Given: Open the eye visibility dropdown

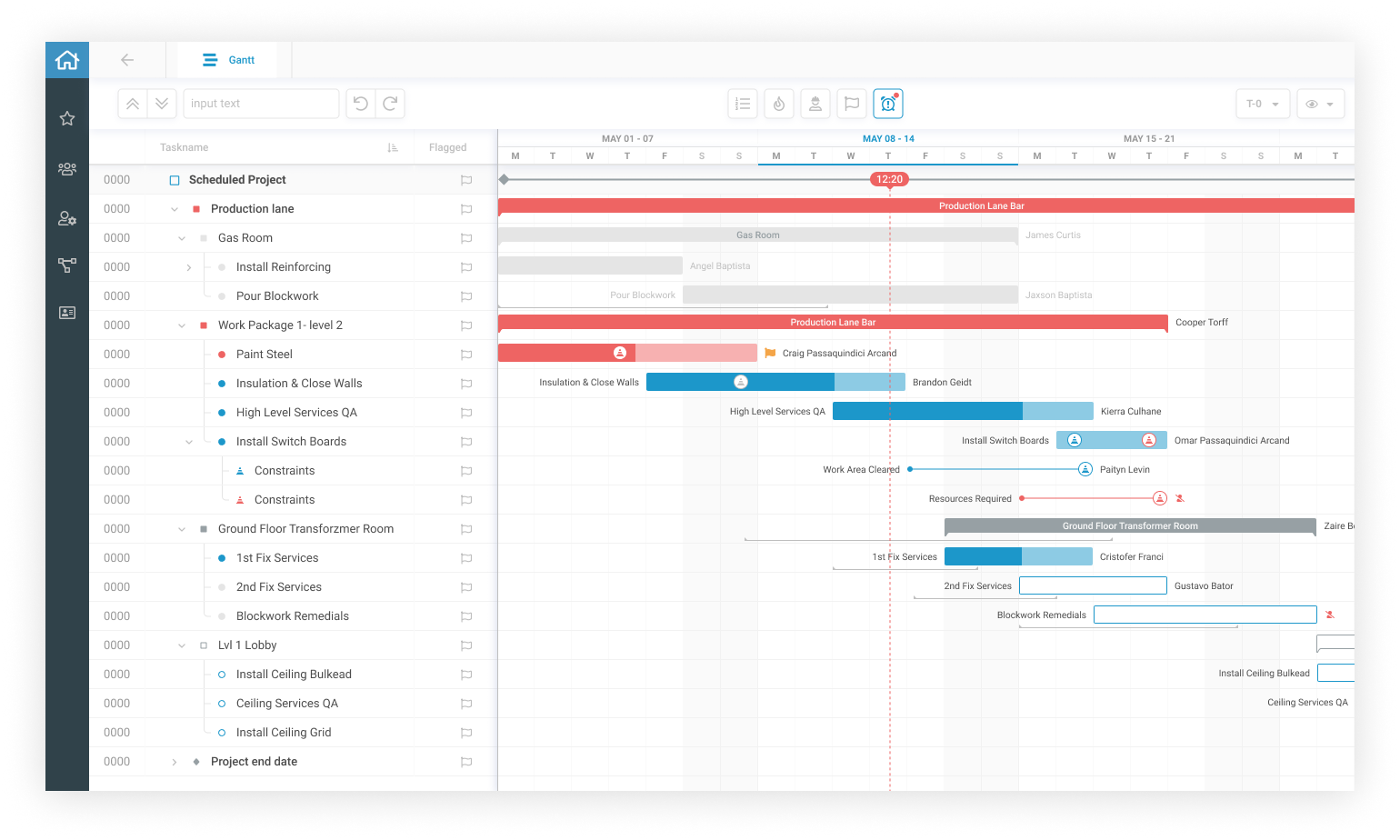Looking at the screenshot, I should [1320, 104].
